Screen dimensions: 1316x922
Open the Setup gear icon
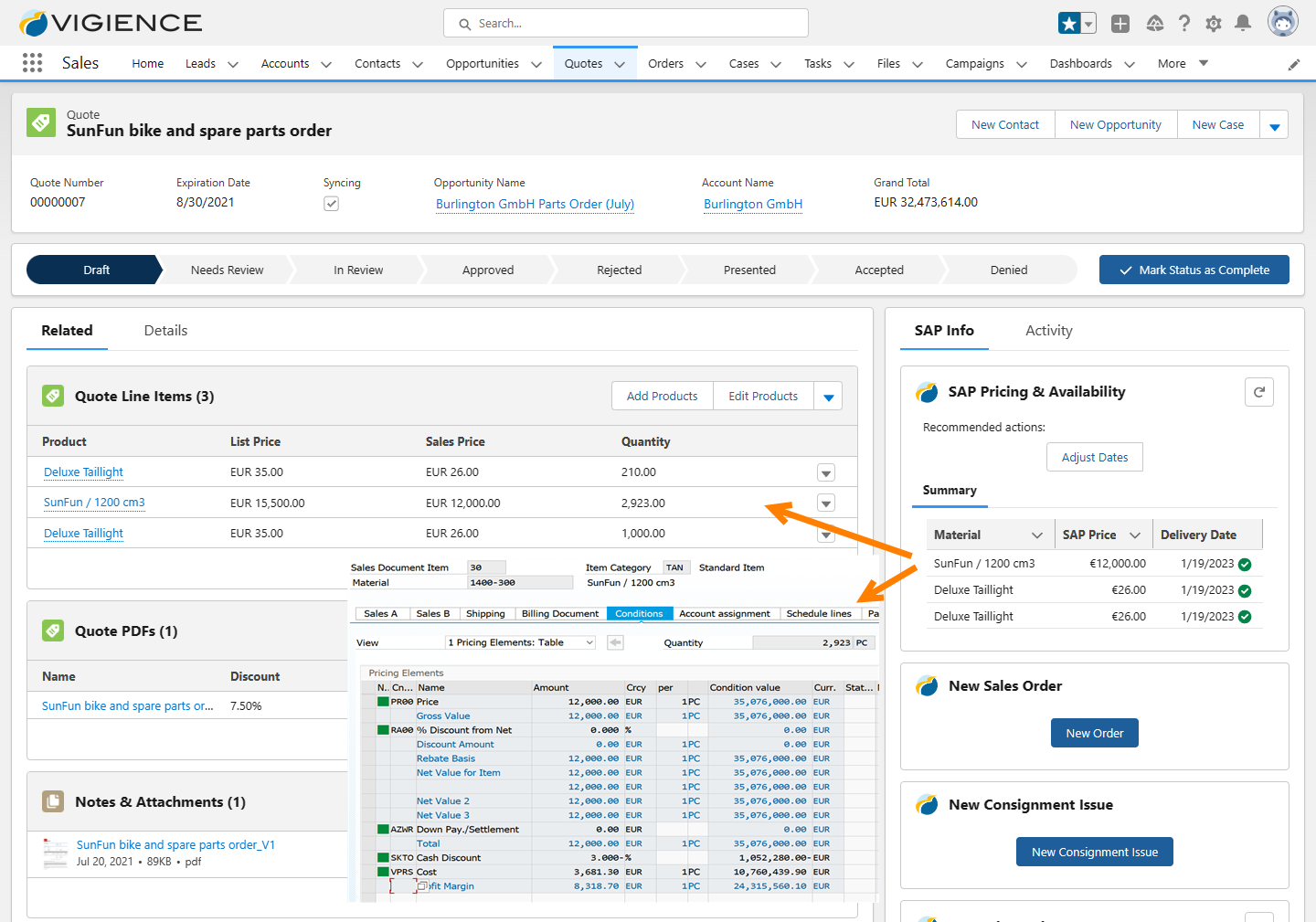point(1214,24)
